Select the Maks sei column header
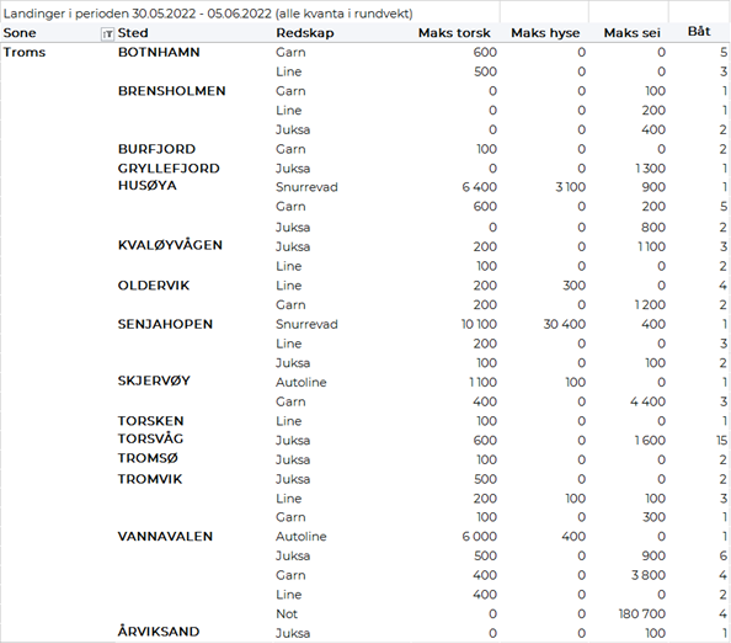Viewport: 731px width, 643px height. 634,33
